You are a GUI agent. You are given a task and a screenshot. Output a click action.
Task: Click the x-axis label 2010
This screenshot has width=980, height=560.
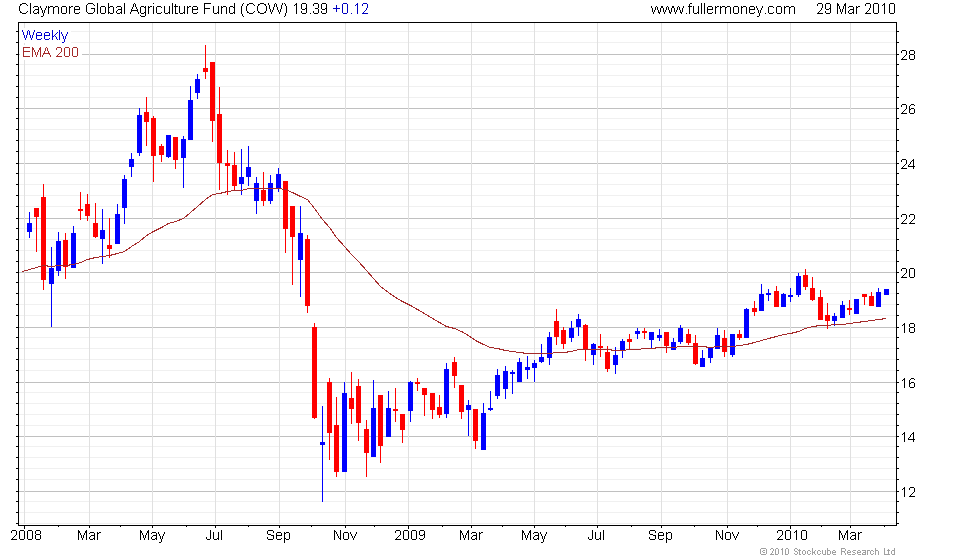792,536
